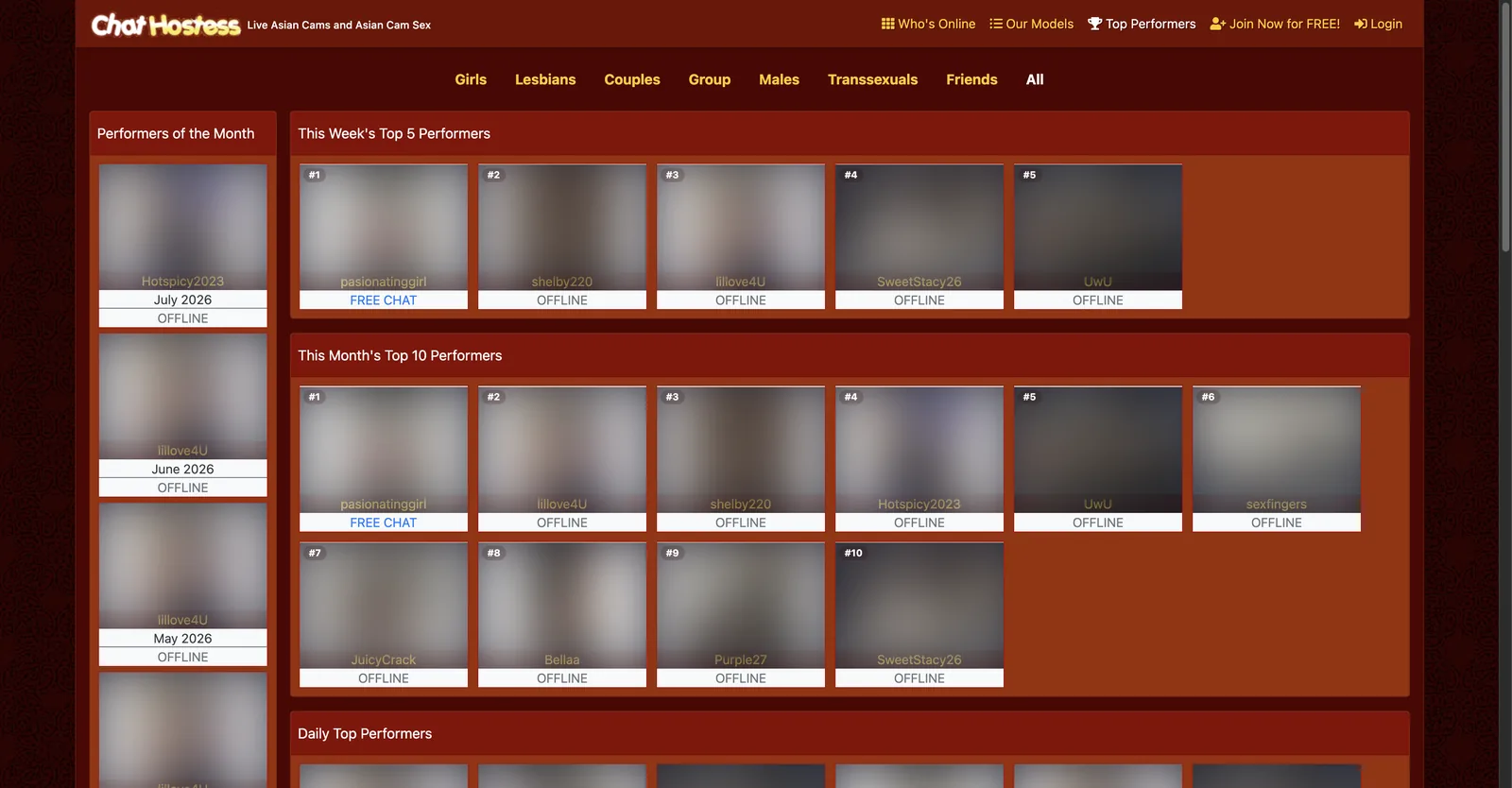Select the Males category tab

[779, 79]
